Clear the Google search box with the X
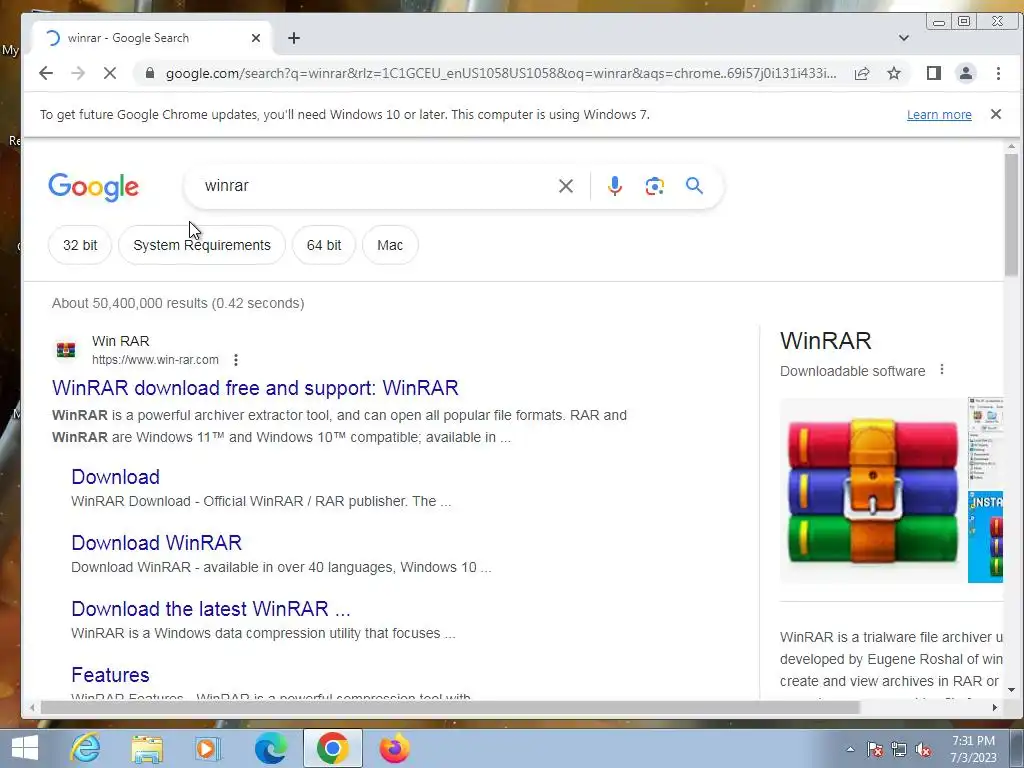 [x=566, y=186]
